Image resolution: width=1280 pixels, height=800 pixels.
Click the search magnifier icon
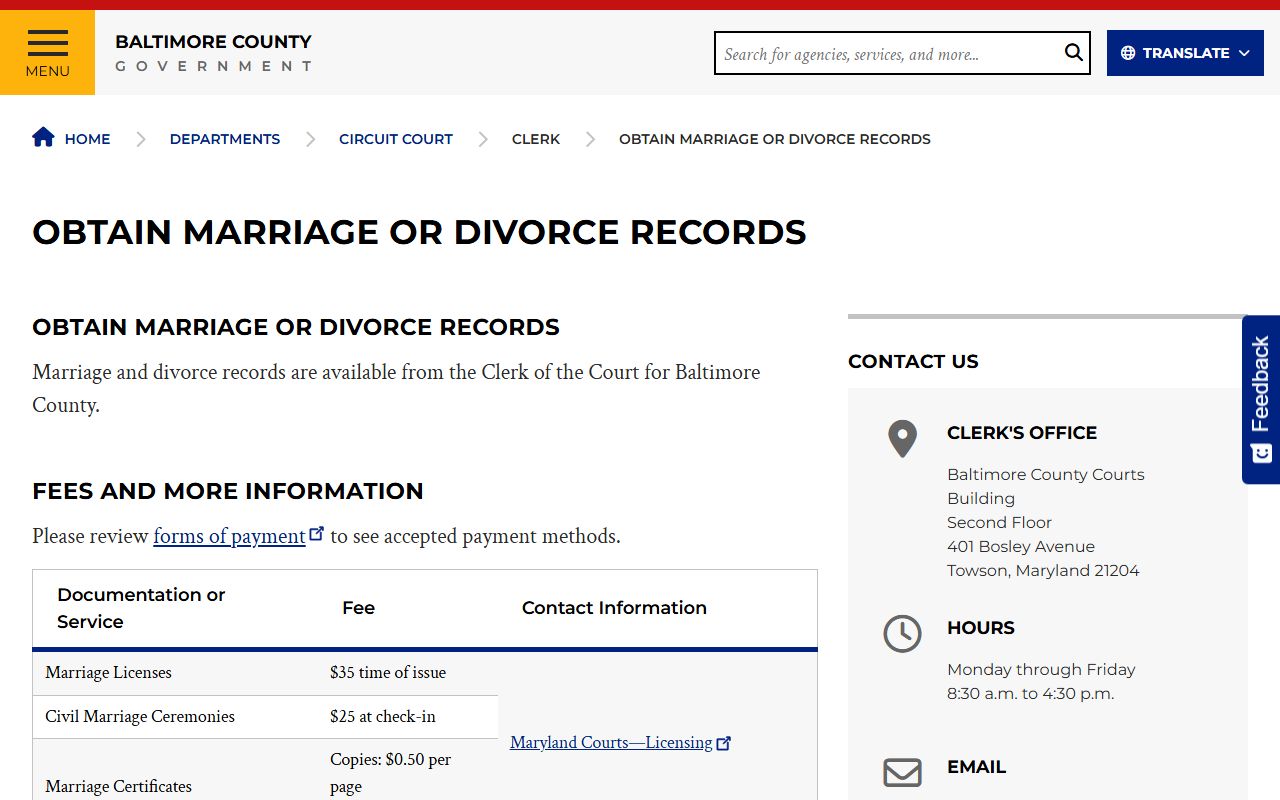coord(1073,53)
